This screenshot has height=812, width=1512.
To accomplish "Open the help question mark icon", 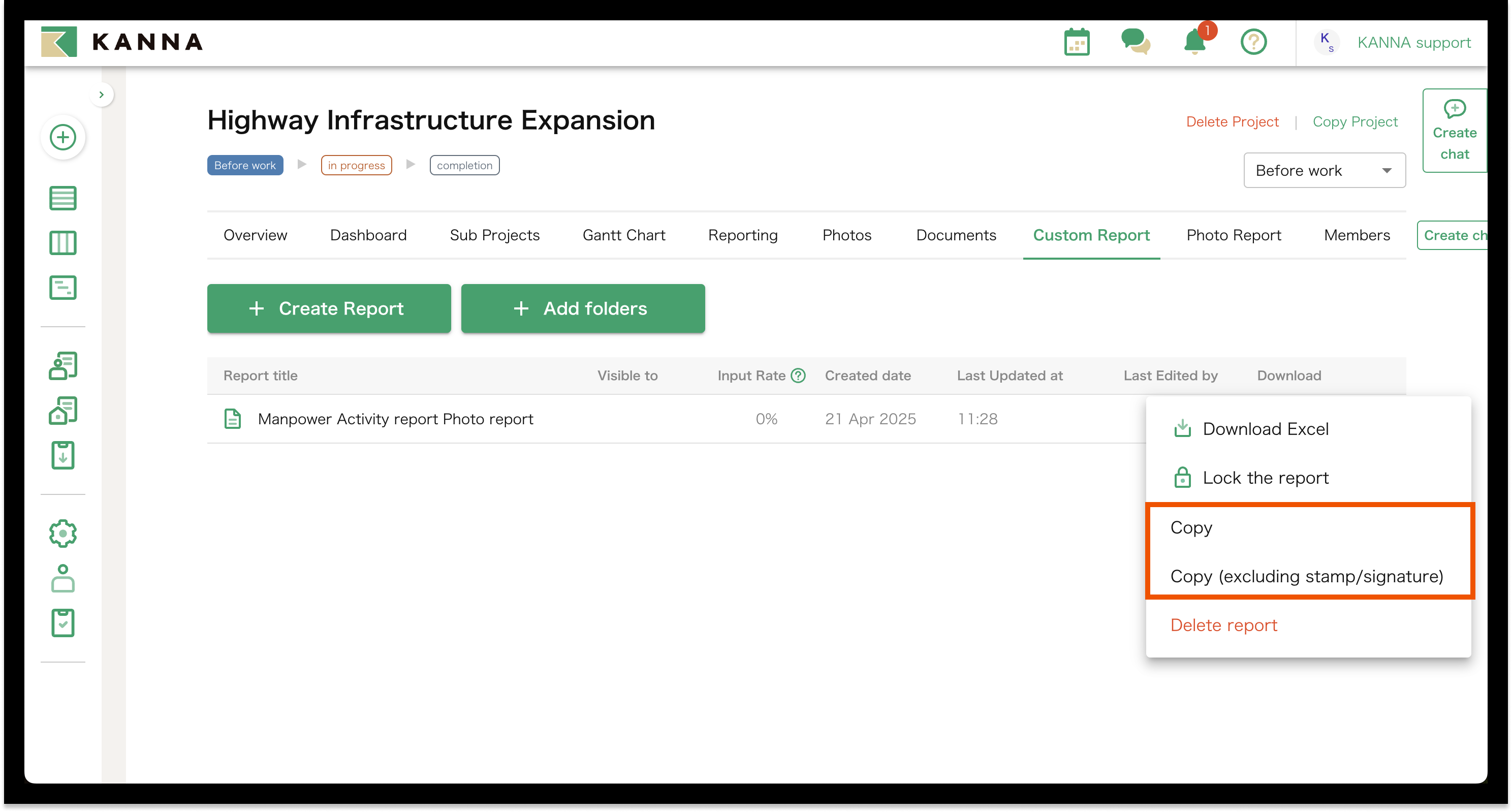I will 1253,42.
